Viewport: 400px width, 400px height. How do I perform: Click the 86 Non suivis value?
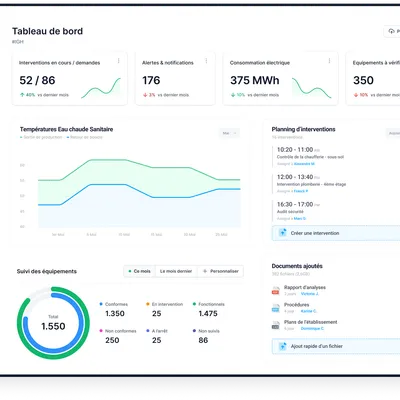tap(203, 340)
